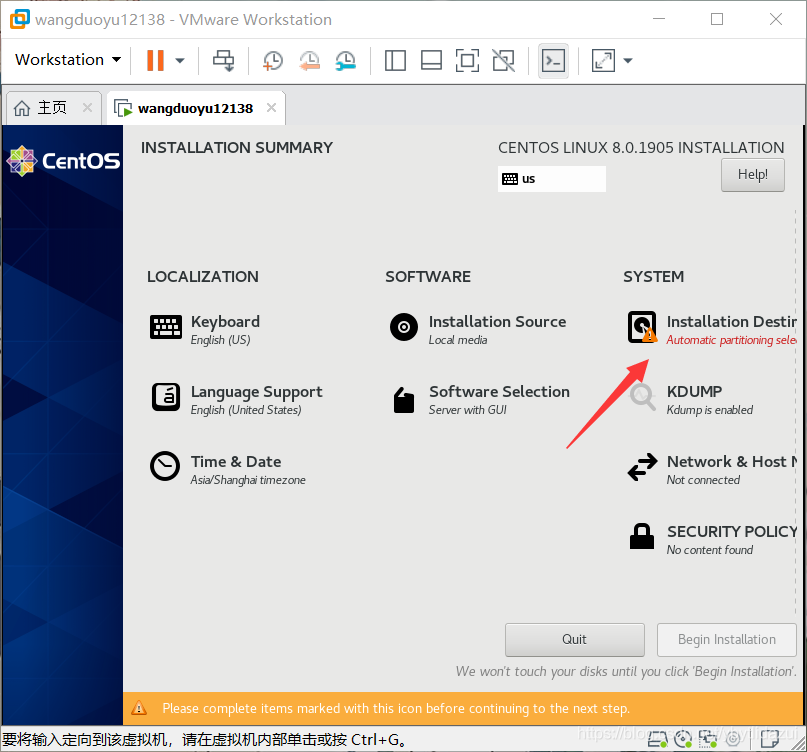The width and height of the screenshot is (807, 752).
Task: Pause the virtual machine with the orange button
Action: [155, 60]
